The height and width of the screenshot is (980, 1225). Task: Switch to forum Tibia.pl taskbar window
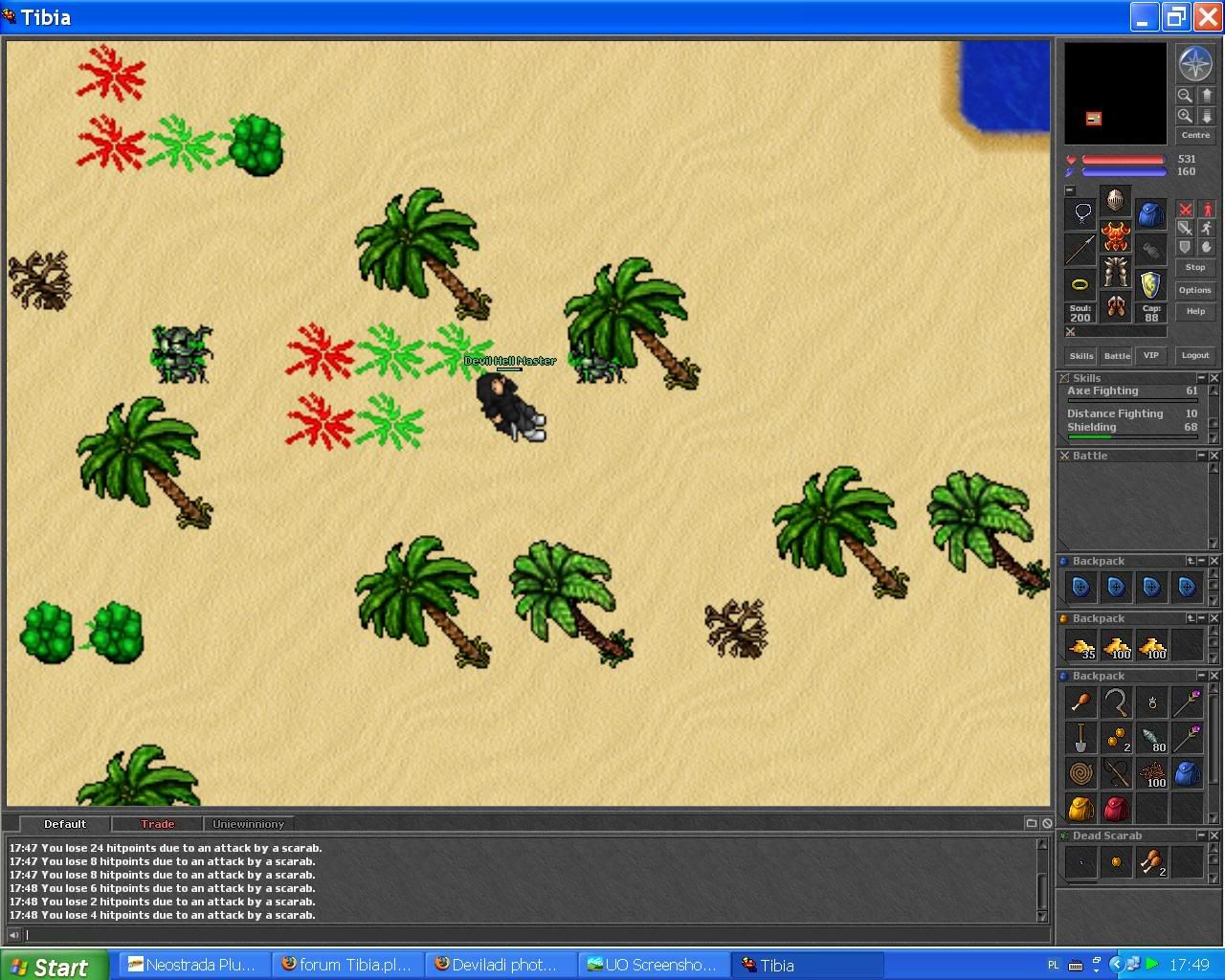click(x=345, y=965)
